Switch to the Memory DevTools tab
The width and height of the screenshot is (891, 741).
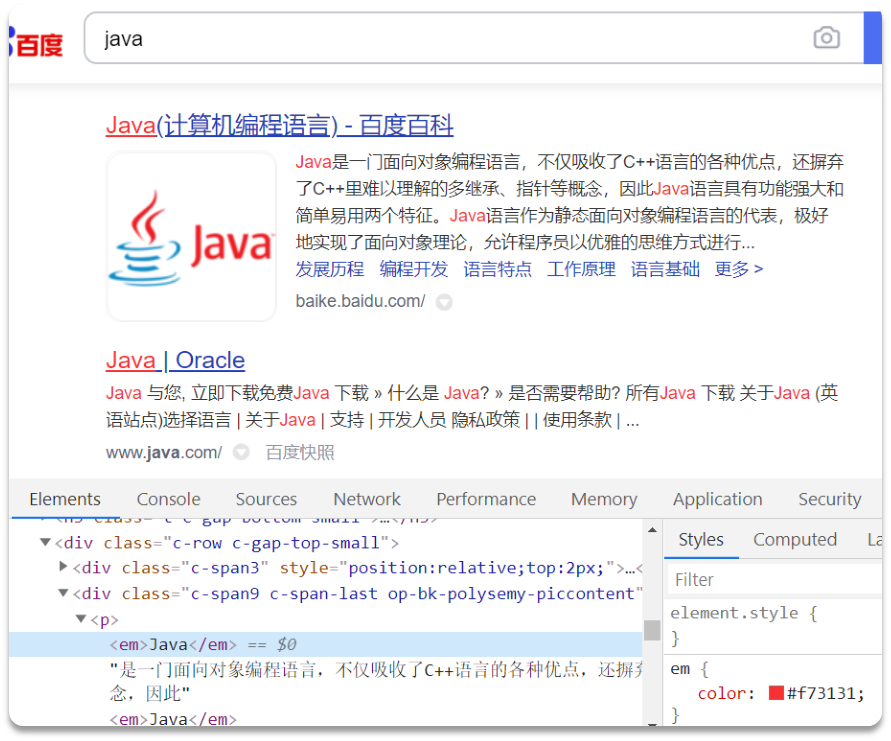[604, 499]
